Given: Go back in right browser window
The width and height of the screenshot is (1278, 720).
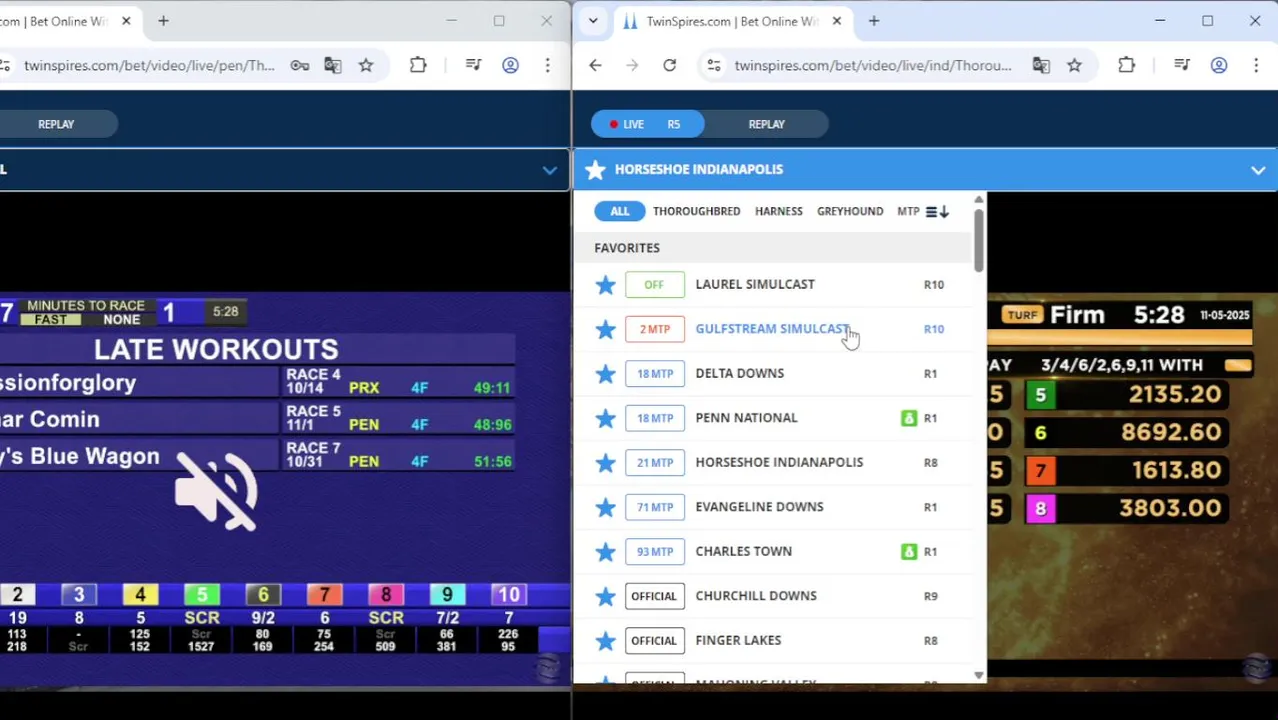Looking at the screenshot, I should click(595, 65).
